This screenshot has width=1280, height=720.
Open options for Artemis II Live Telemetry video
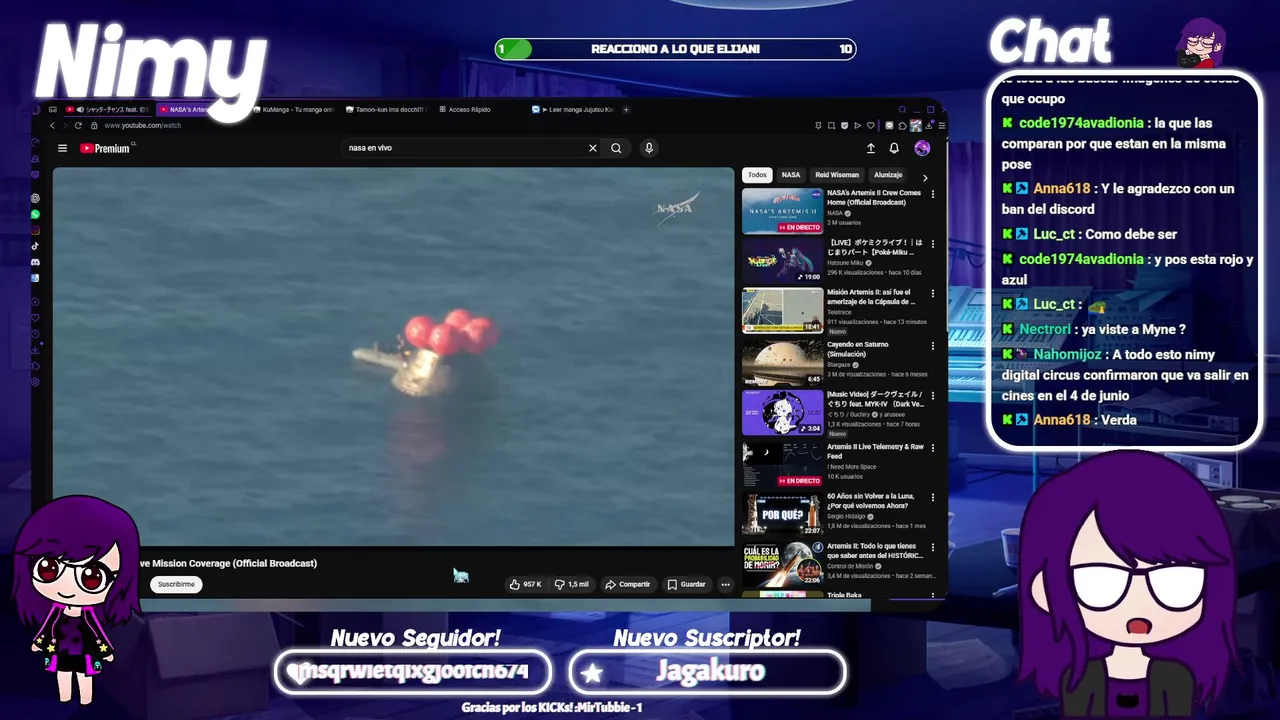tap(933, 447)
